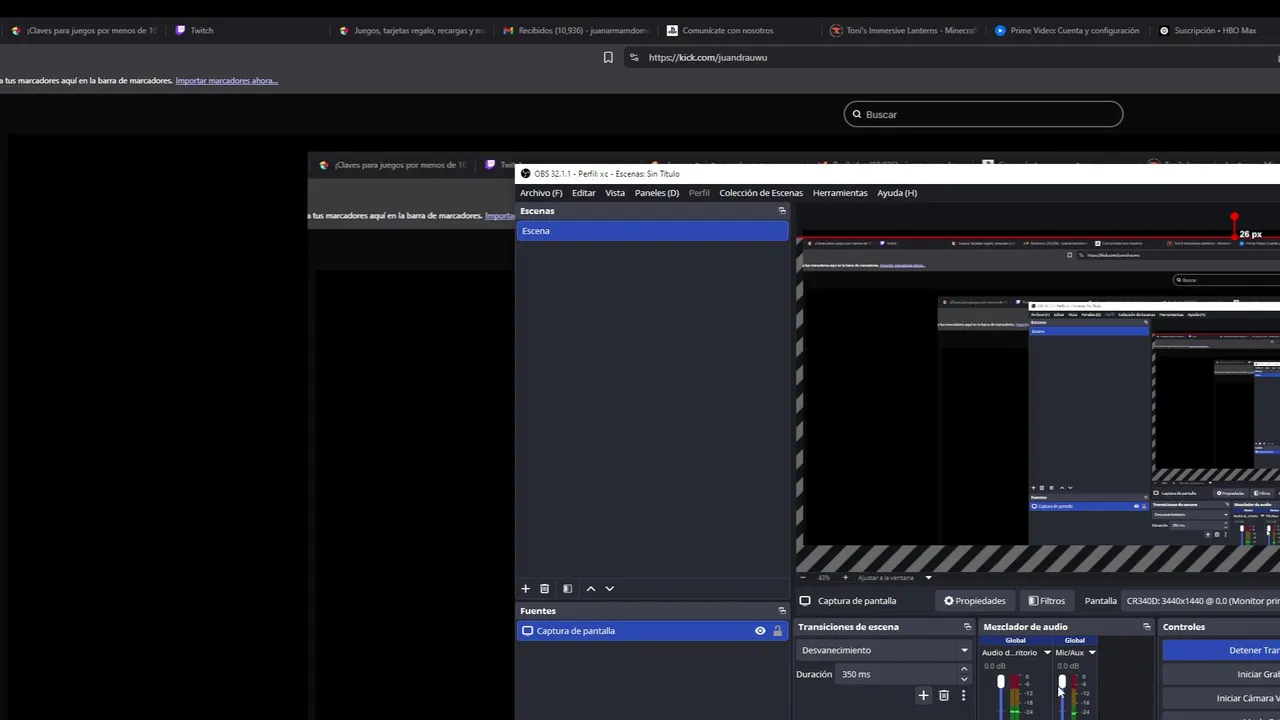Switch to Juegos, tarjetas regalo tab

point(411,31)
